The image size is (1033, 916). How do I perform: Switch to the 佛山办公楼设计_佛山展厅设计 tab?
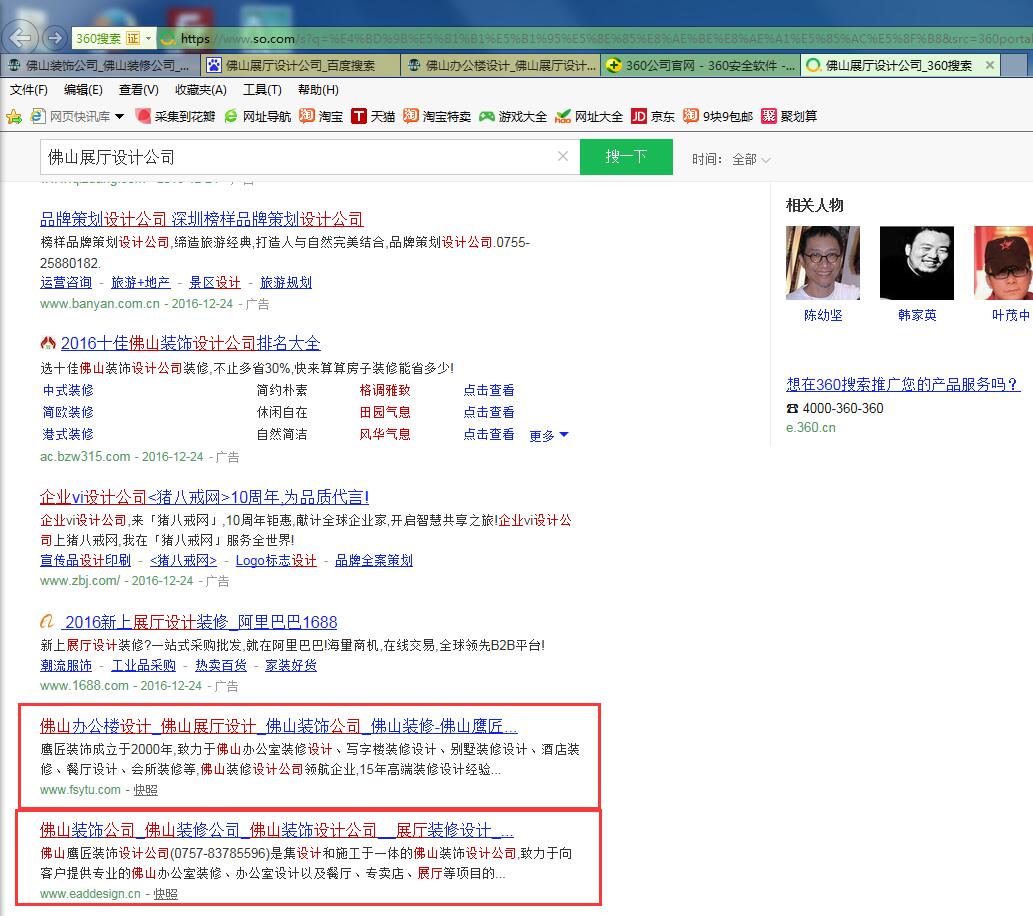501,65
